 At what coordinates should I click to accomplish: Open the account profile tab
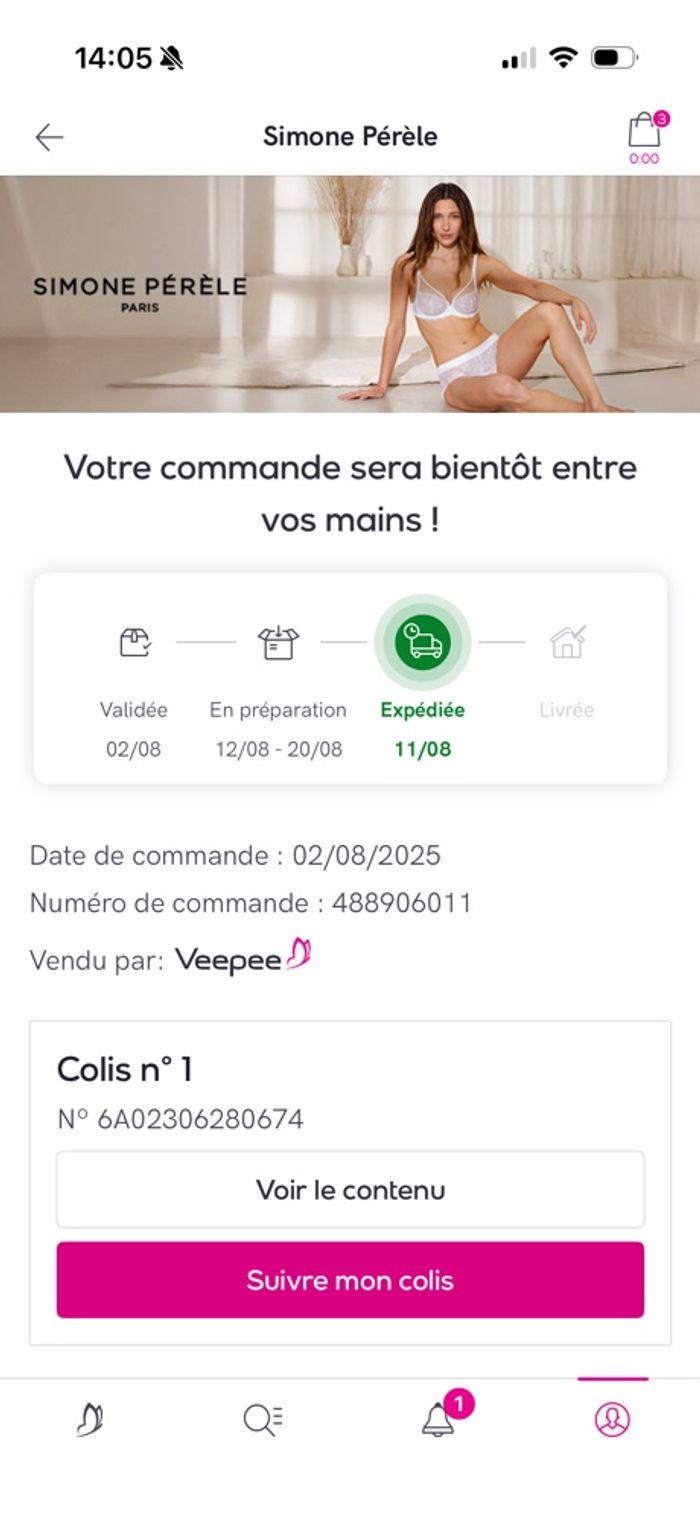point(612,1420)
